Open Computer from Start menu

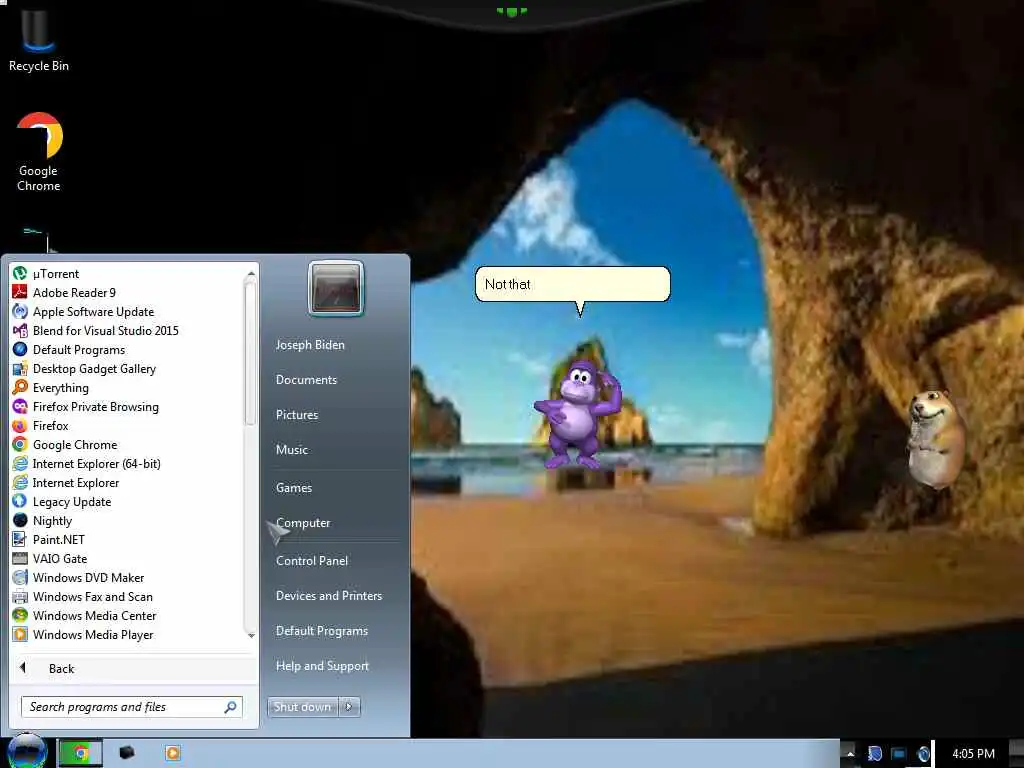[303, 523]
